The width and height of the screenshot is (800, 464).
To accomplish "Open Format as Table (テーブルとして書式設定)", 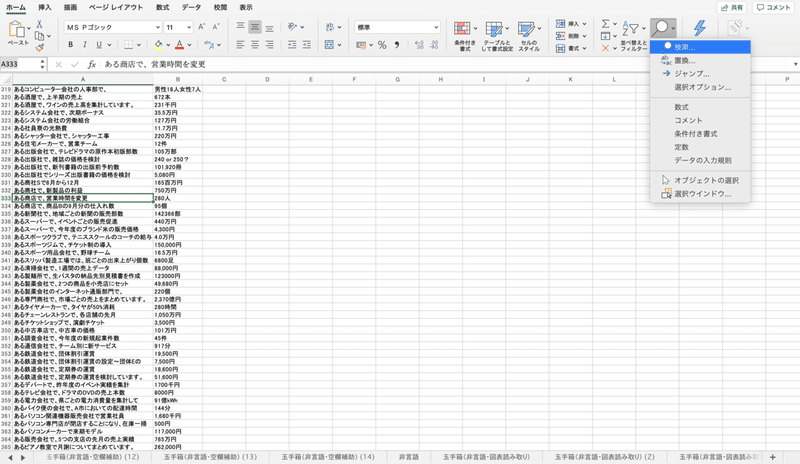I will pos(497,36).
